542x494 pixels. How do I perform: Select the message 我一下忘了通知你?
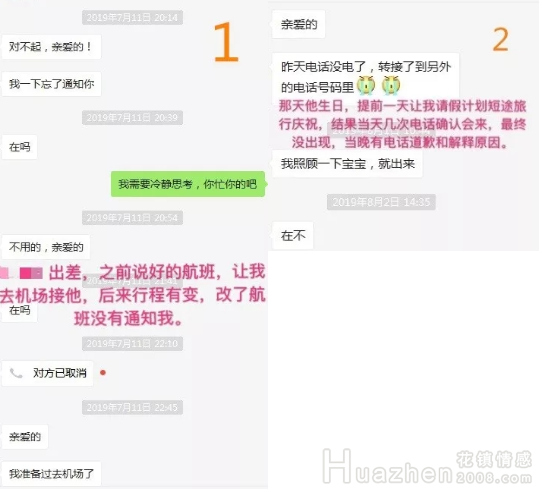coord(52,84)
